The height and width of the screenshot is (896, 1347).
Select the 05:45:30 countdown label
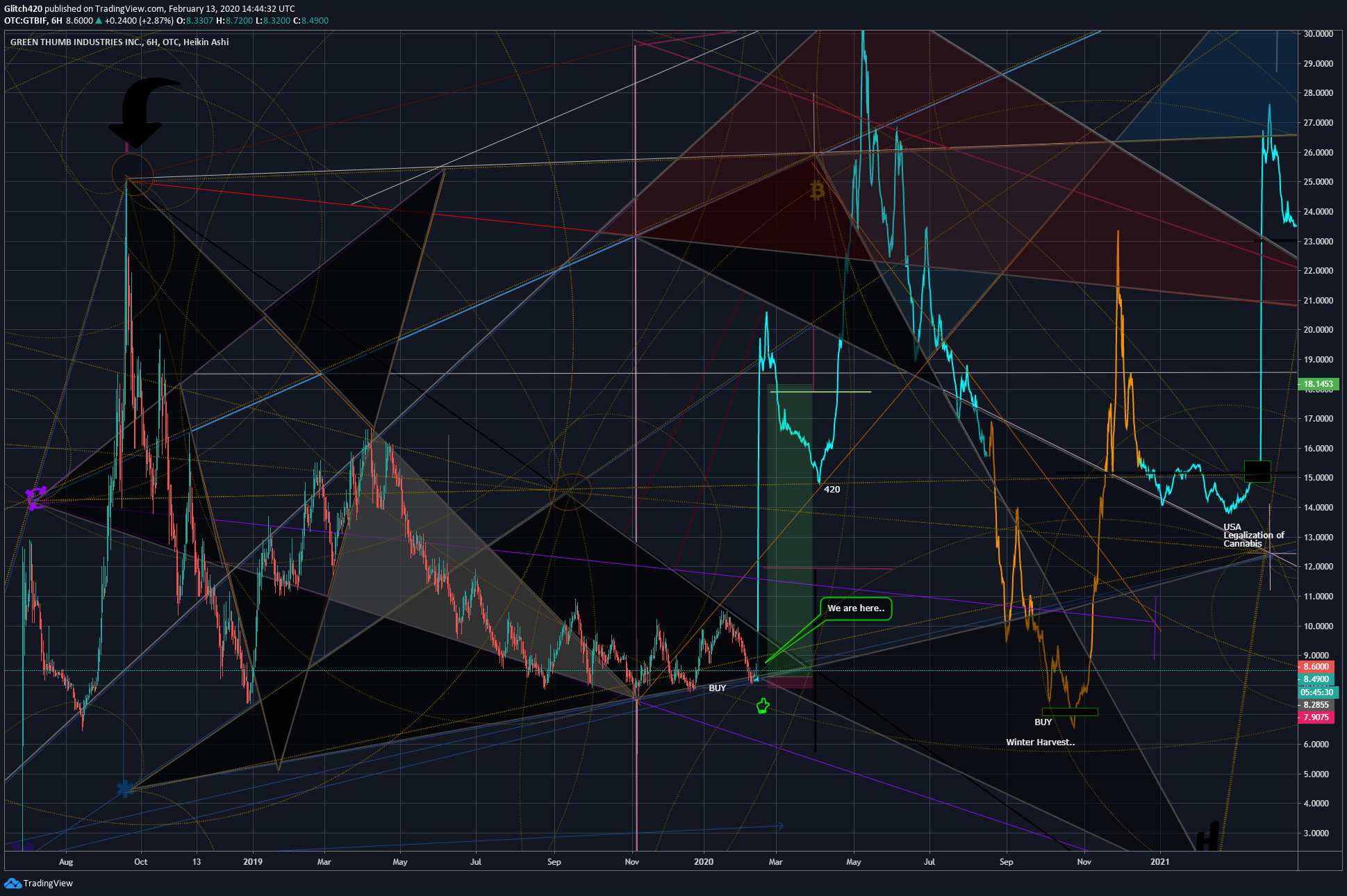[1317, 692]
